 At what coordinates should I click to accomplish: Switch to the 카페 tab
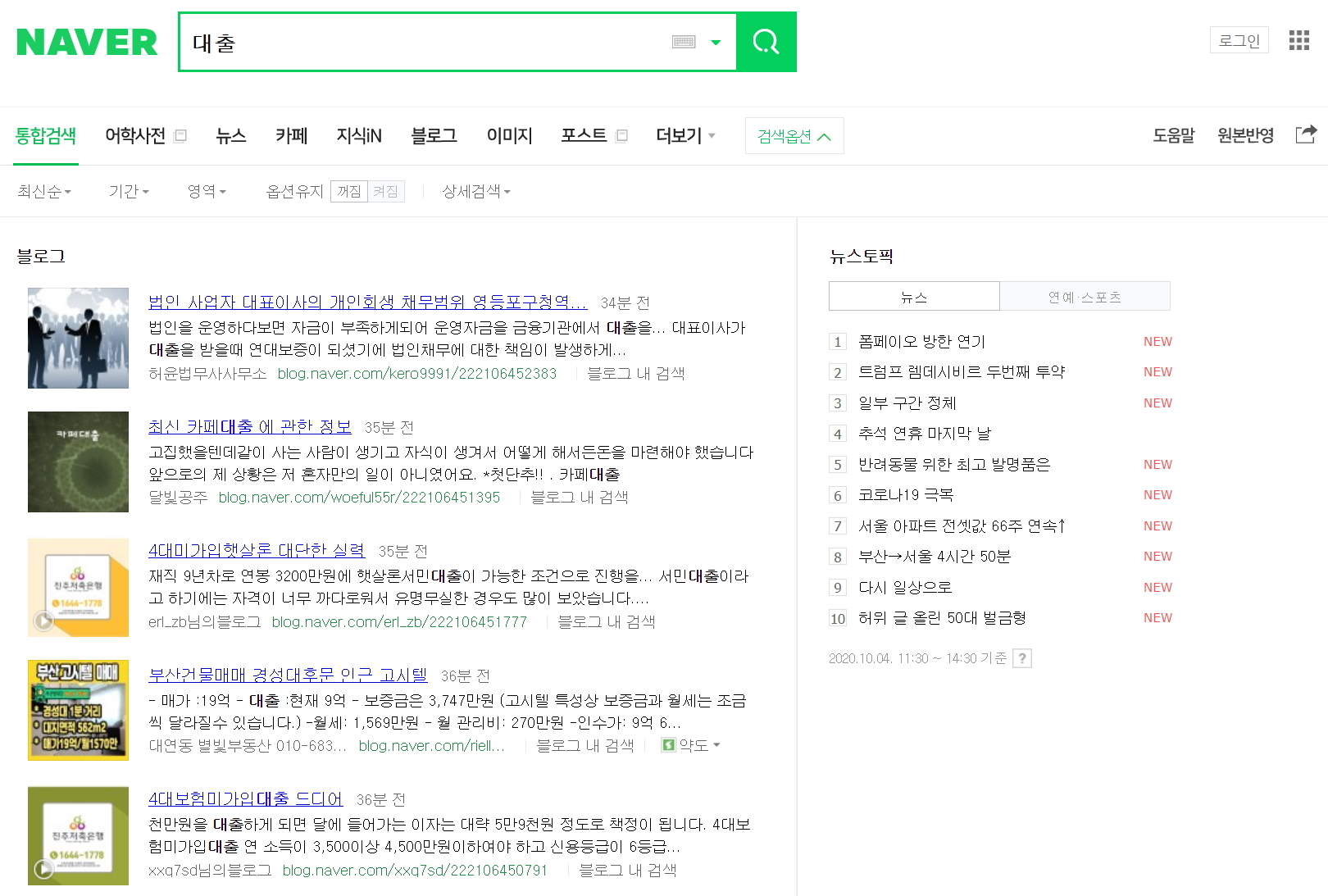click(291, 135)
